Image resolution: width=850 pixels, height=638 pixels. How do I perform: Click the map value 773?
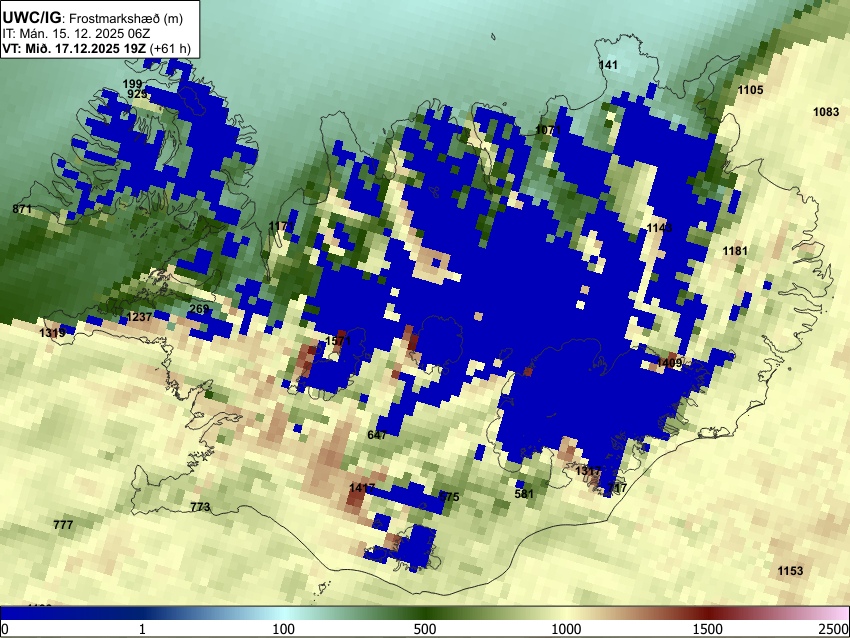click(200, 507)
